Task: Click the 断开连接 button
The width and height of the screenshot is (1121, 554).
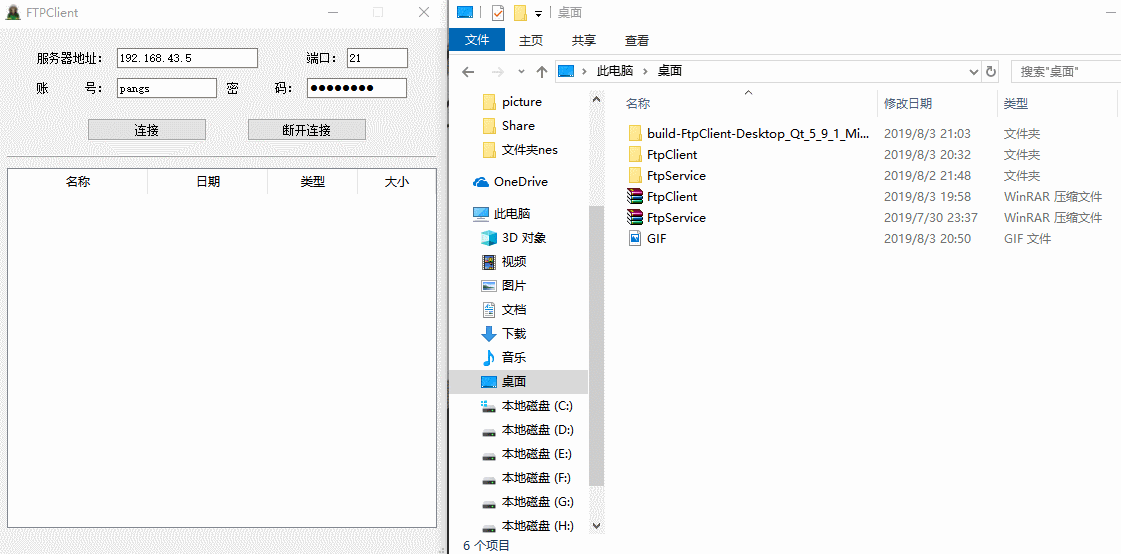Action: (x=307, y=130)
